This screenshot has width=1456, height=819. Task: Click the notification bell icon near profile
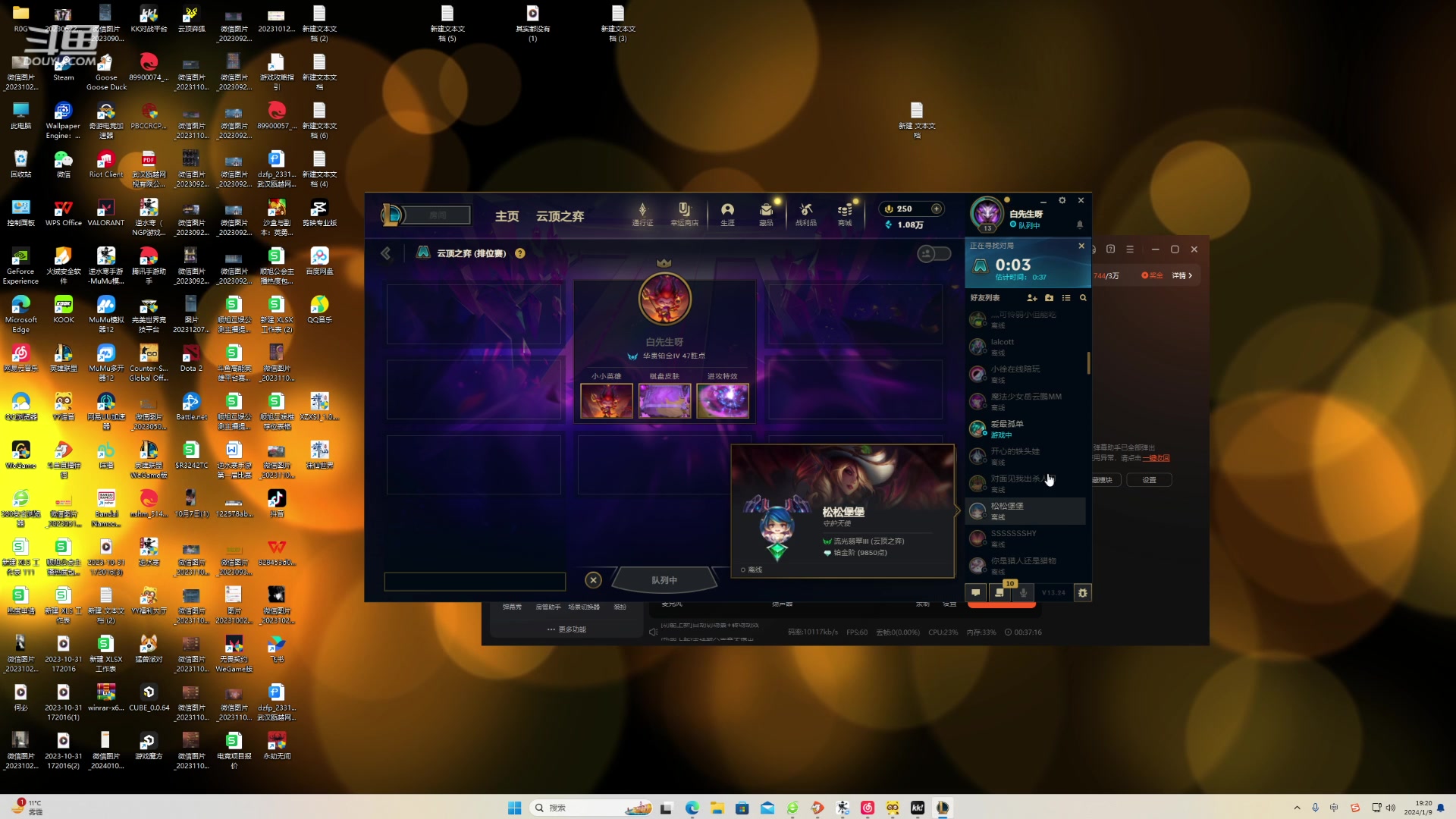pos(1080,224)
